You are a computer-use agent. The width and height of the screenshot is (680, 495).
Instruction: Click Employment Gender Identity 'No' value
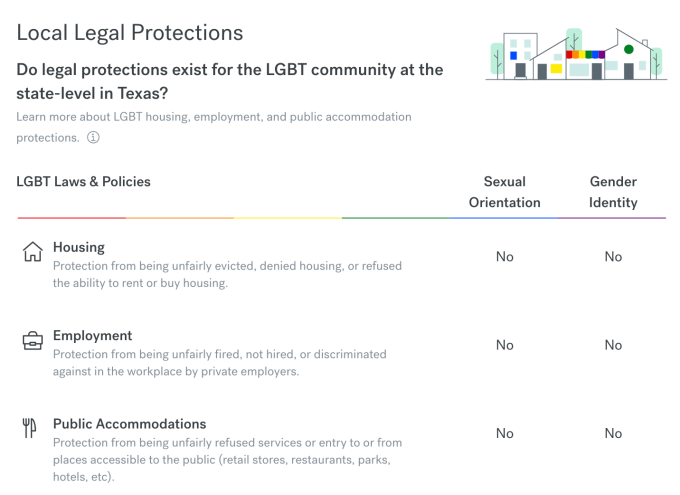pyautogui.click(x=613, y=345)
